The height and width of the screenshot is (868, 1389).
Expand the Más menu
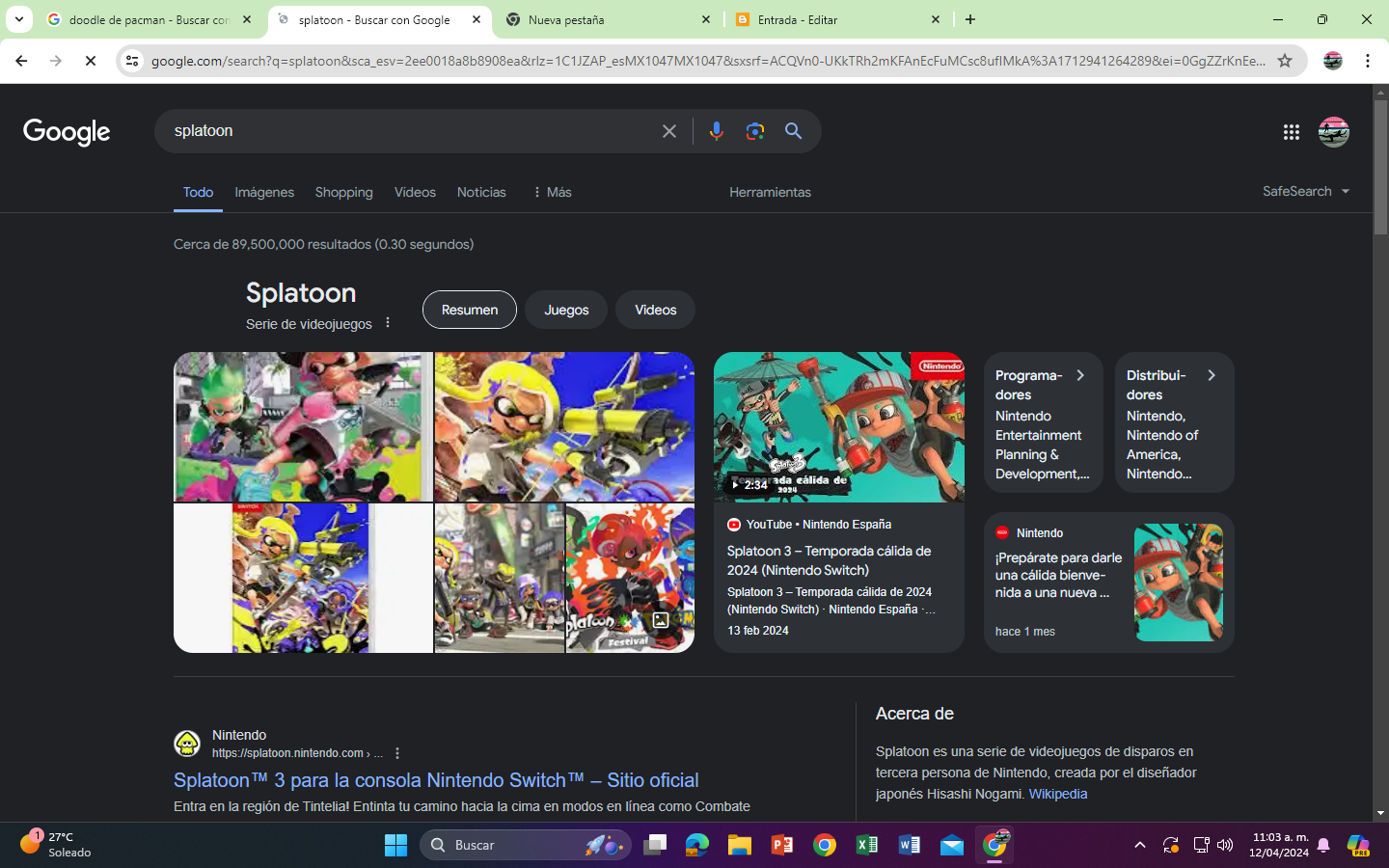point(552,192)
